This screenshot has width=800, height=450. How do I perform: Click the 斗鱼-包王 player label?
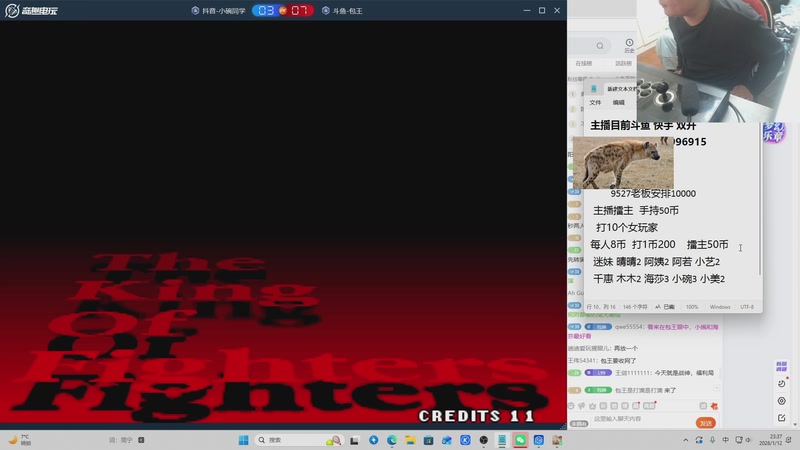point(342,11)
